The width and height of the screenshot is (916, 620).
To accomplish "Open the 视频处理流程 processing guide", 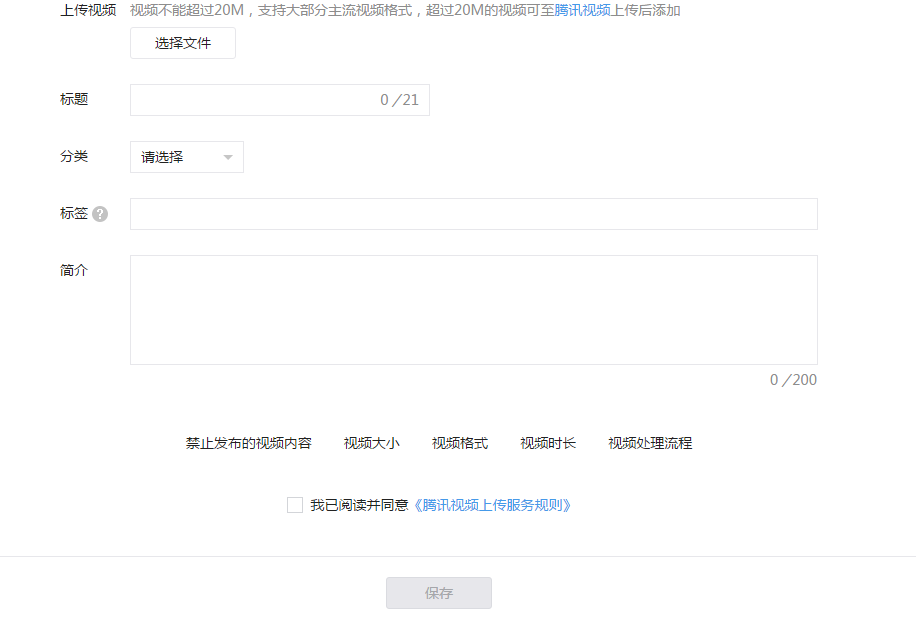I will 649,443.
